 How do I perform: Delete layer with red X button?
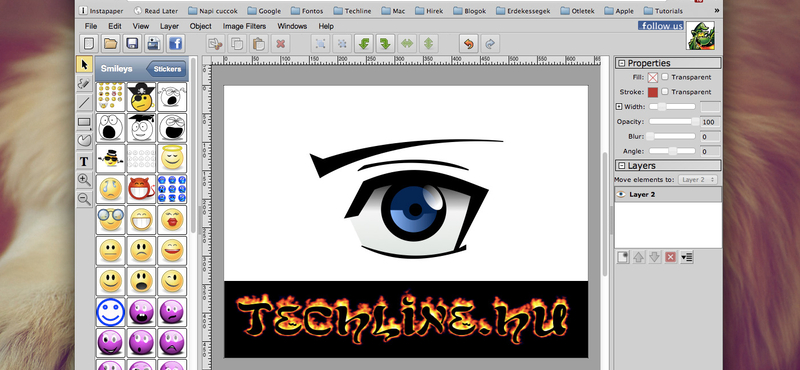(x=670, y=257)
